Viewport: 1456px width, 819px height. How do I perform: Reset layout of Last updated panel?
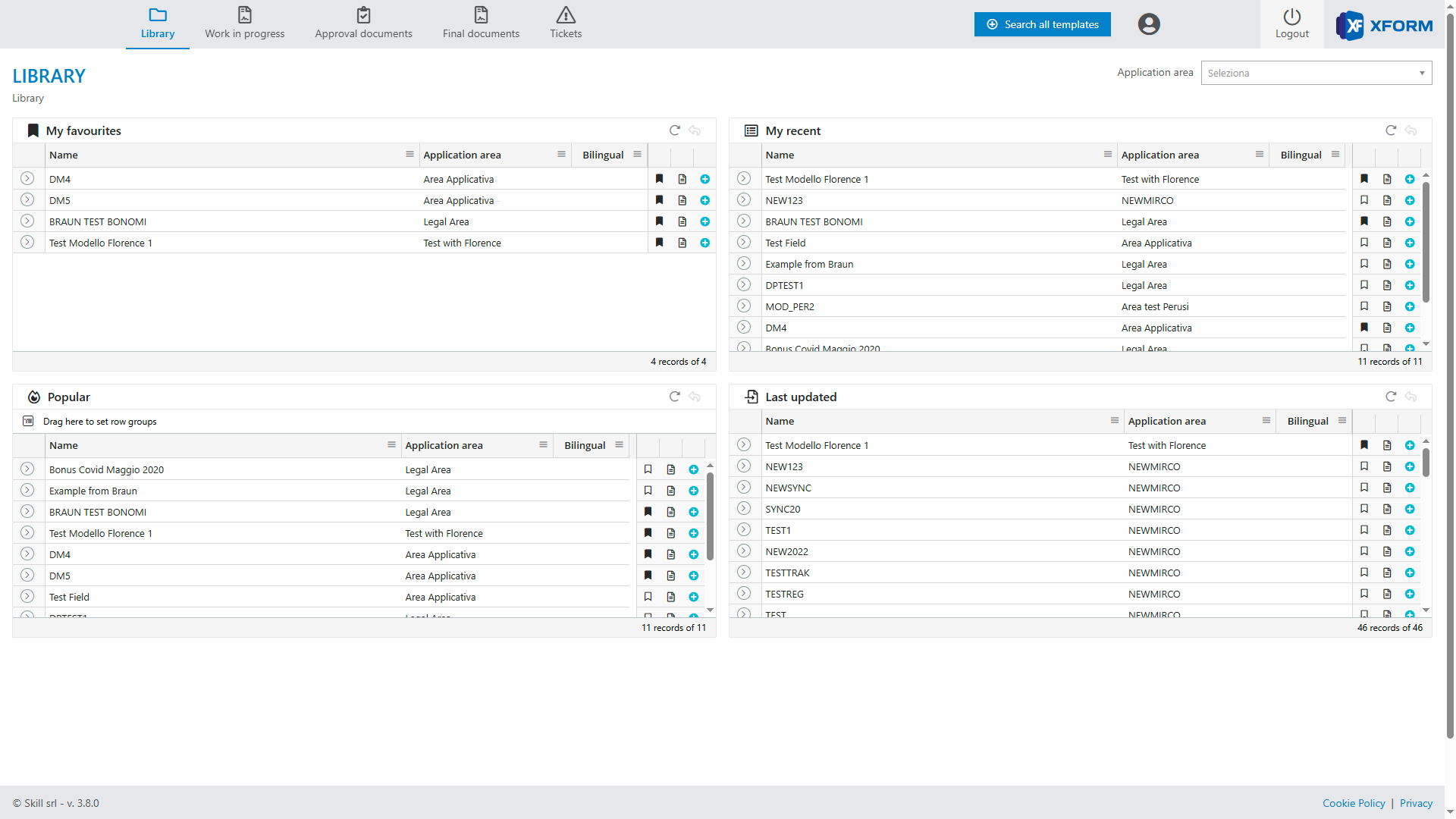[1411, 397]
